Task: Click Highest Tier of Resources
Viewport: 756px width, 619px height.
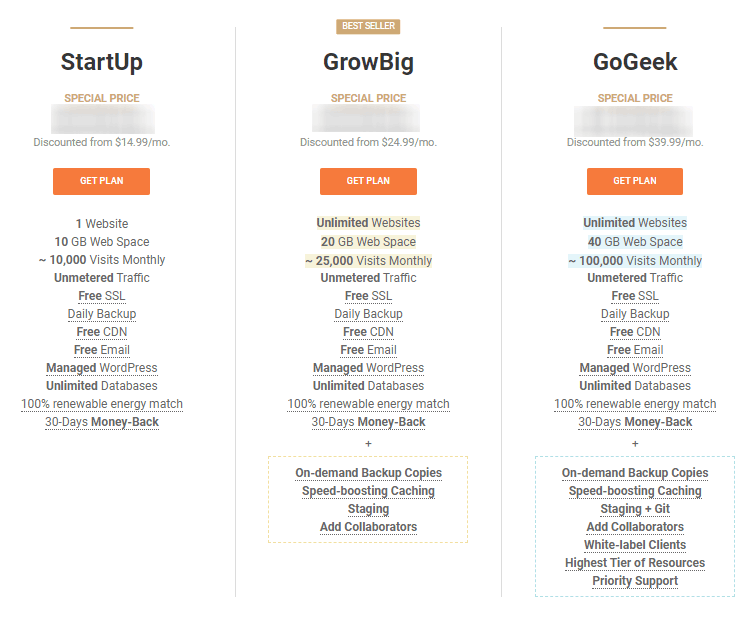Action: pos(635,563)
